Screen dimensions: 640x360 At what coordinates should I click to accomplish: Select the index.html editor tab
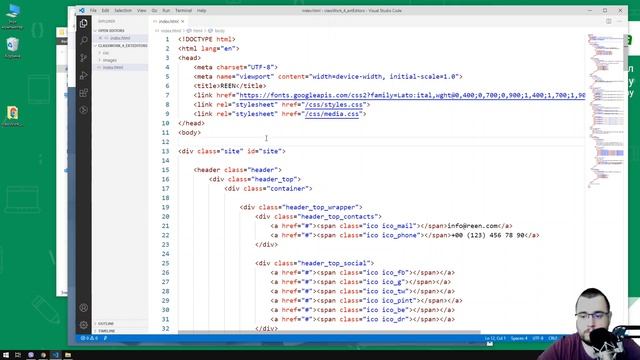coord(169,21)
